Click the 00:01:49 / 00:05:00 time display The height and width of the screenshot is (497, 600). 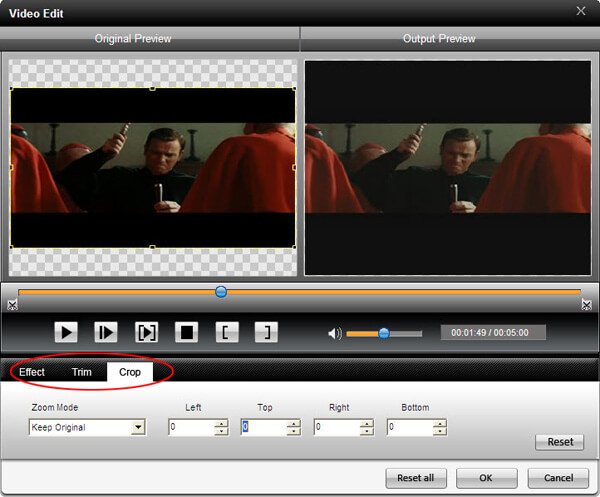click(x=493, y=332)
